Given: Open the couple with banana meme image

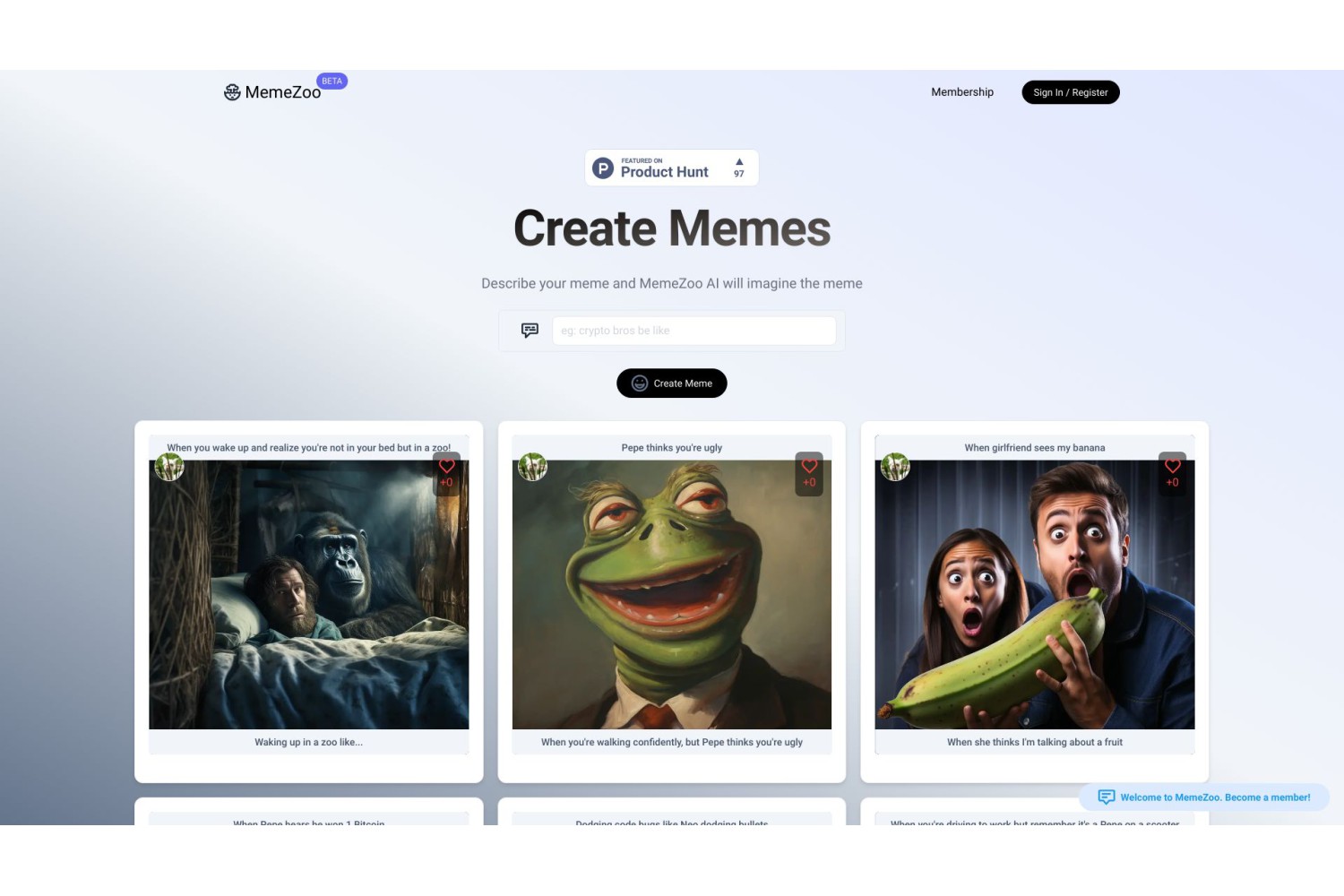Looking at the screenshot, I should coord(1035,595).
